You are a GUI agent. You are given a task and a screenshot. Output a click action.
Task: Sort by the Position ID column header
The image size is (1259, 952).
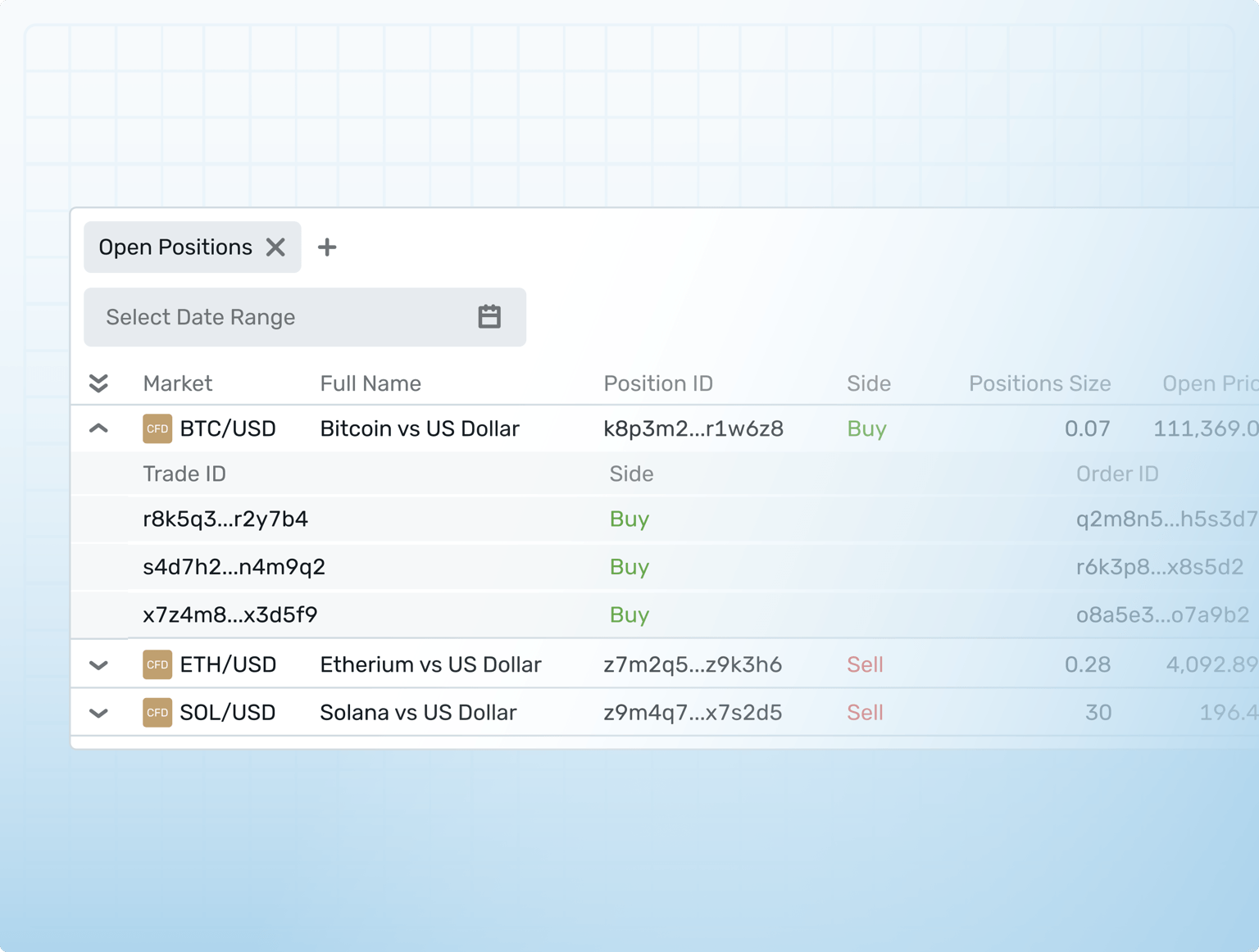658,383
